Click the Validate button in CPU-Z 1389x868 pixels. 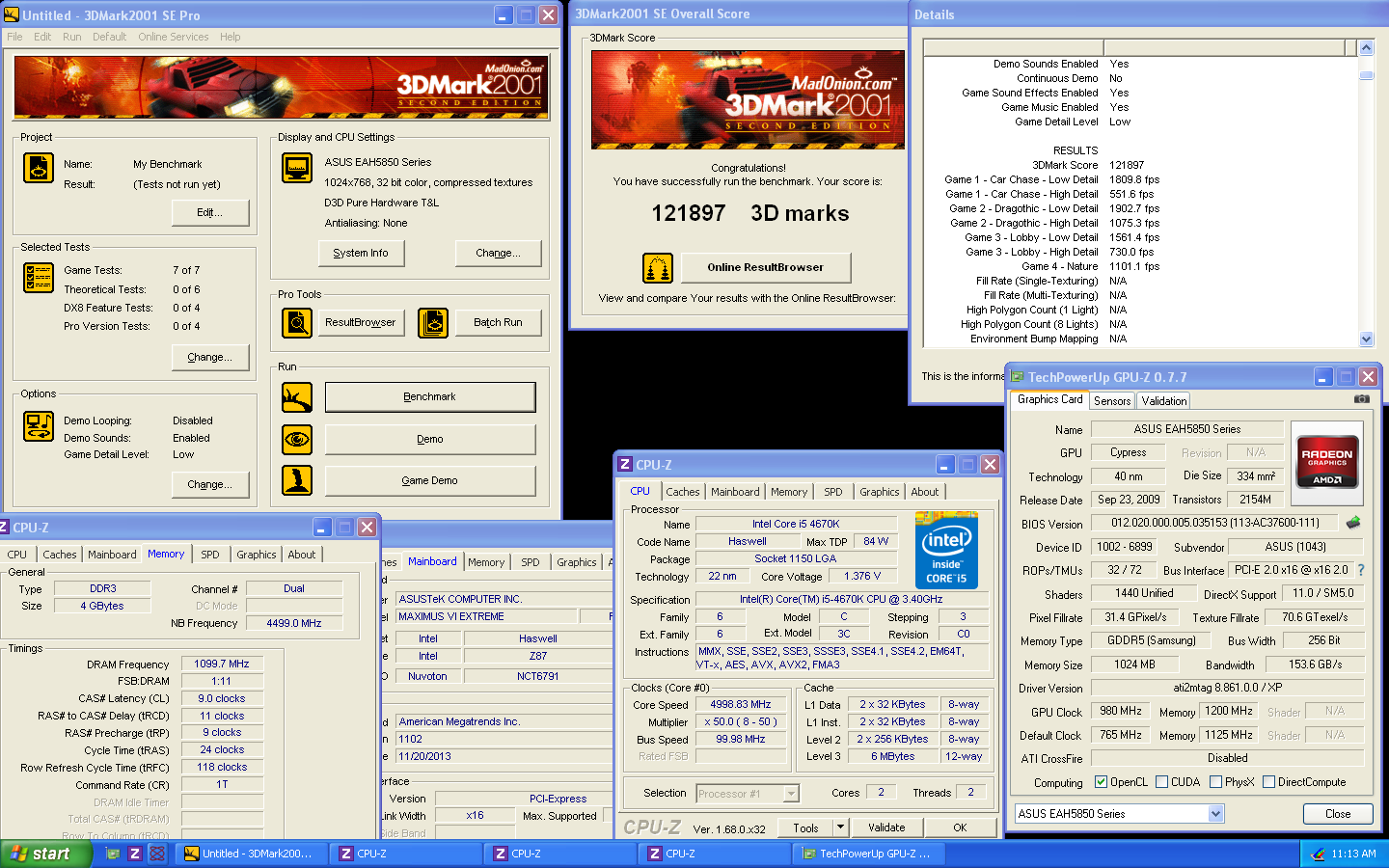point(886,827)
